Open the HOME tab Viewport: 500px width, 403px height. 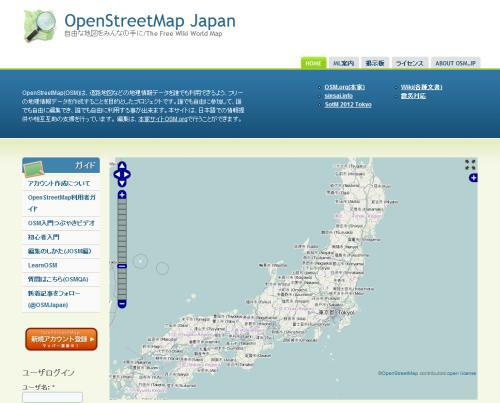coord(313,63)
